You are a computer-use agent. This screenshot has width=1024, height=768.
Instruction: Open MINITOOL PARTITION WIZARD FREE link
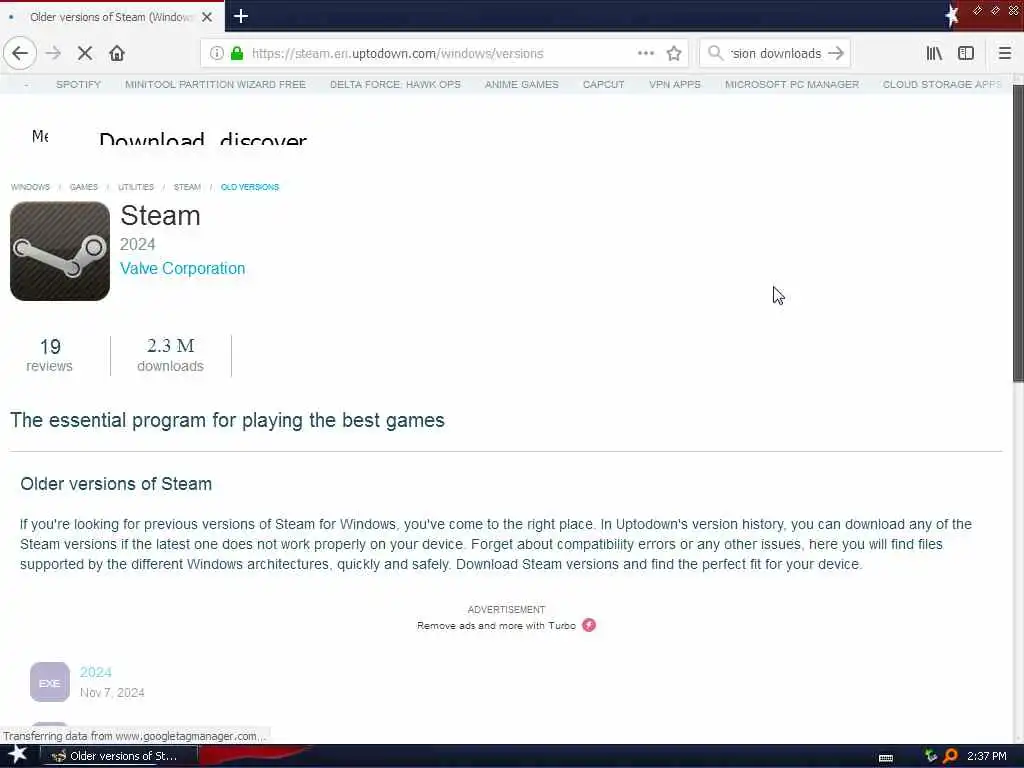216,84
